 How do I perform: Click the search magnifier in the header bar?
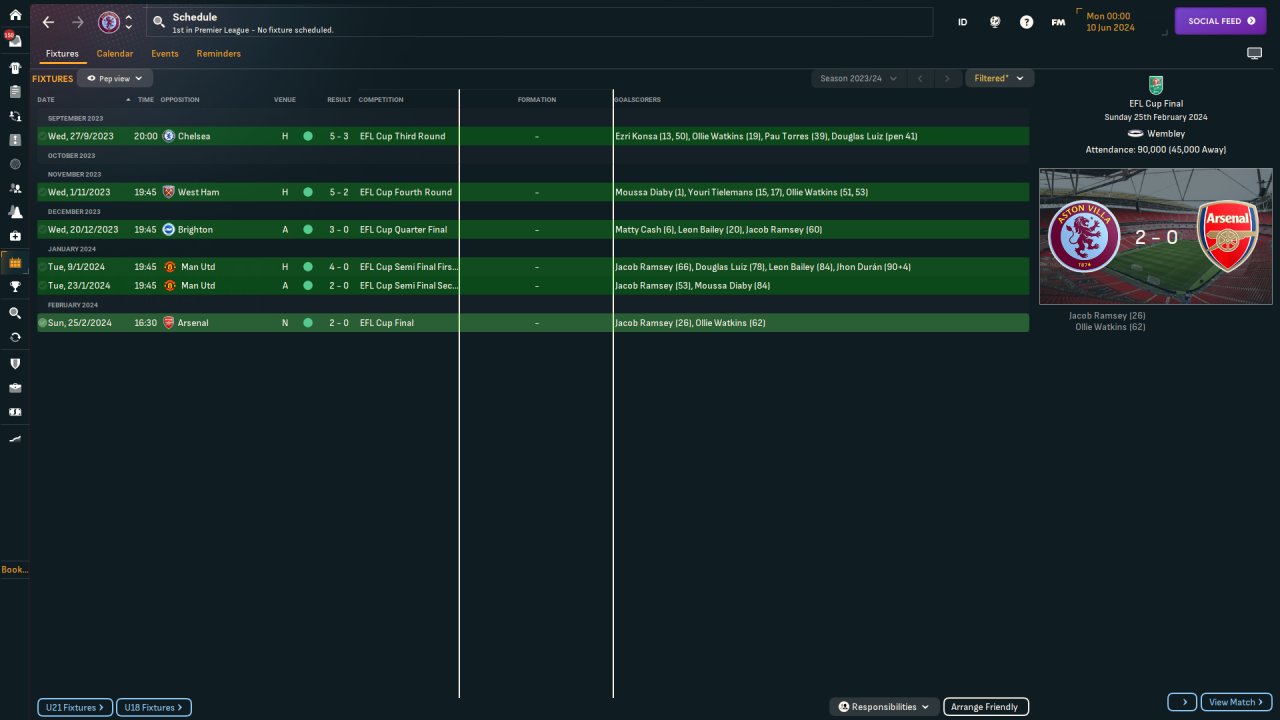pos(159,22)
